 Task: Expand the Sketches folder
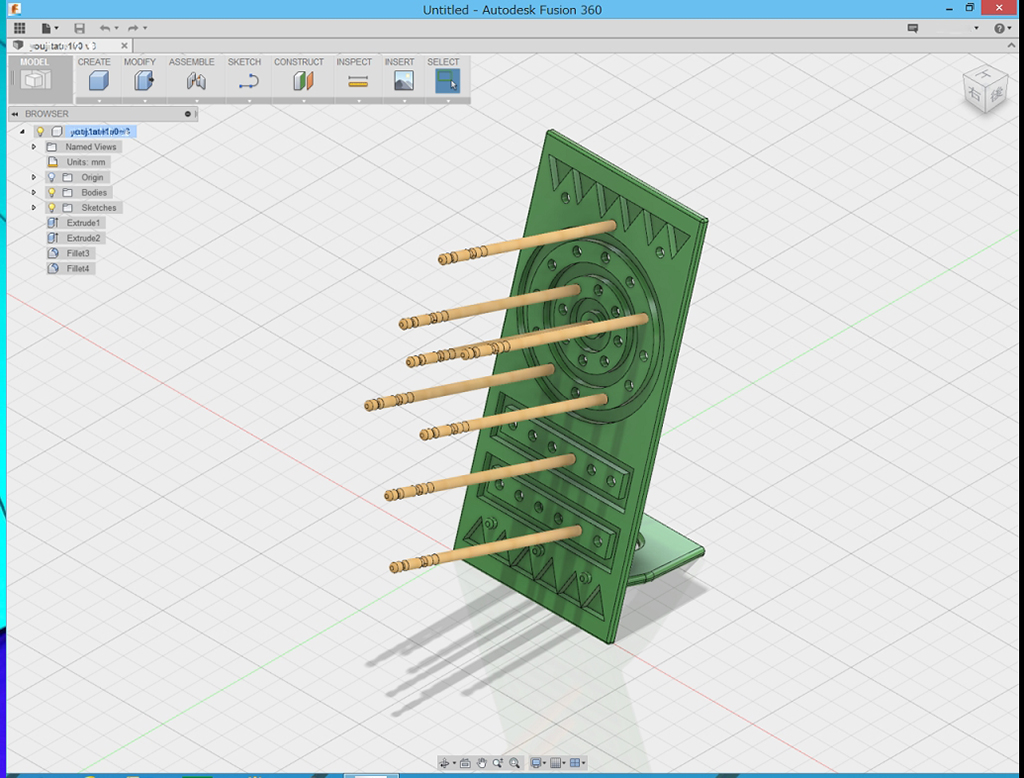coord(34,208)
